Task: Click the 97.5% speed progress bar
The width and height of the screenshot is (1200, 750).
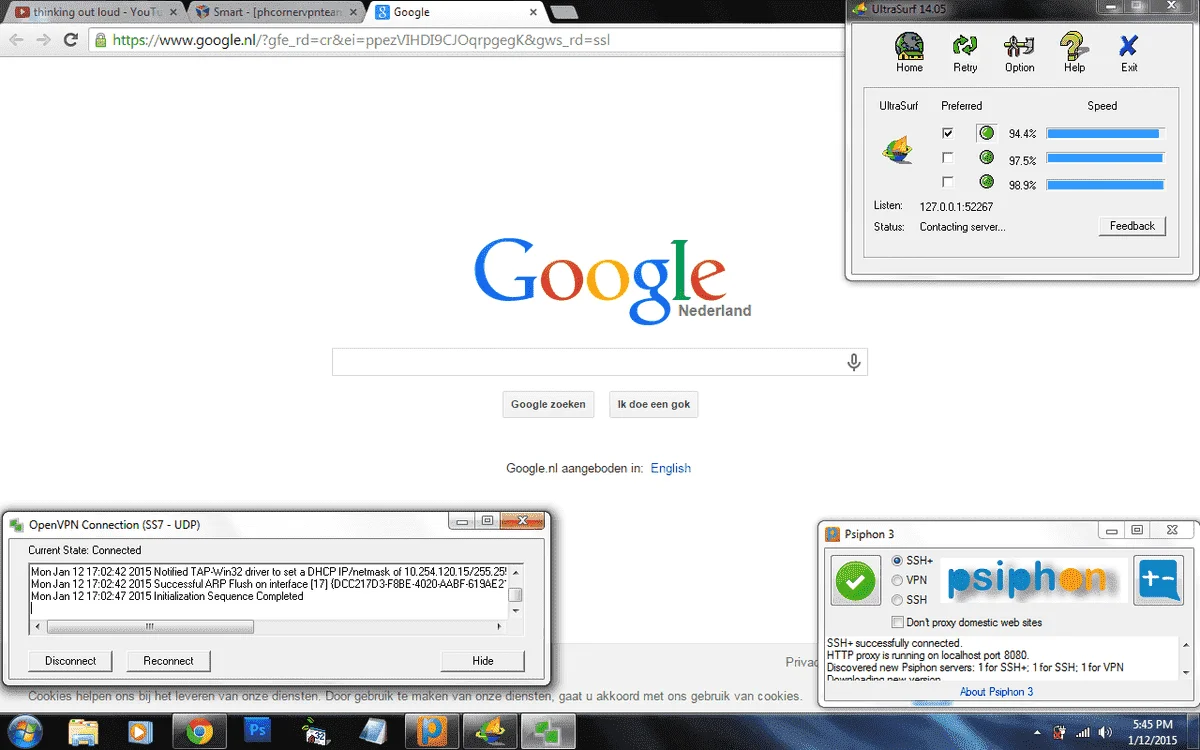Action: point(1105,158)
